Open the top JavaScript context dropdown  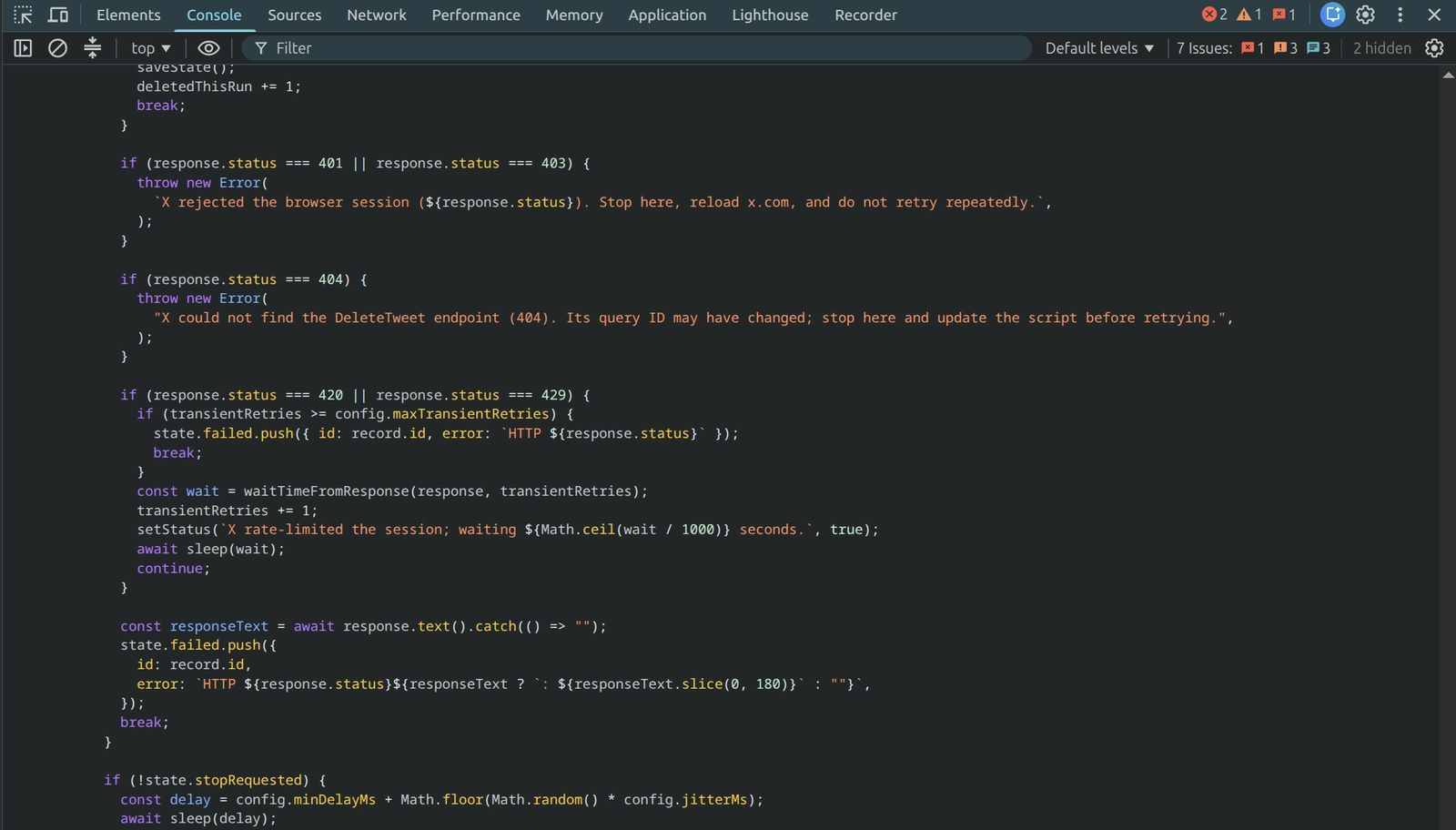(x=151, y=48)
